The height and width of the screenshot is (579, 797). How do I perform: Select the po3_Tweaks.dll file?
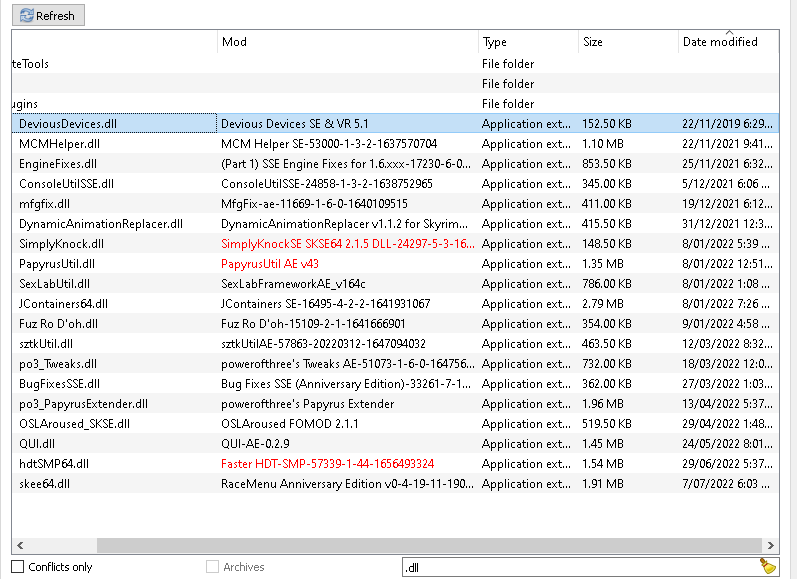pos(58,364)
